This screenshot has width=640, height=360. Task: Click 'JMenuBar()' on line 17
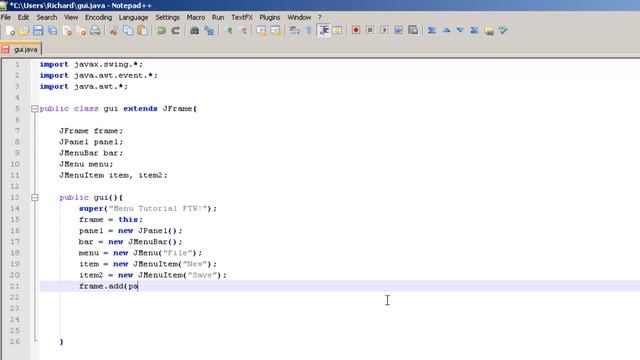tap(153, 242)
